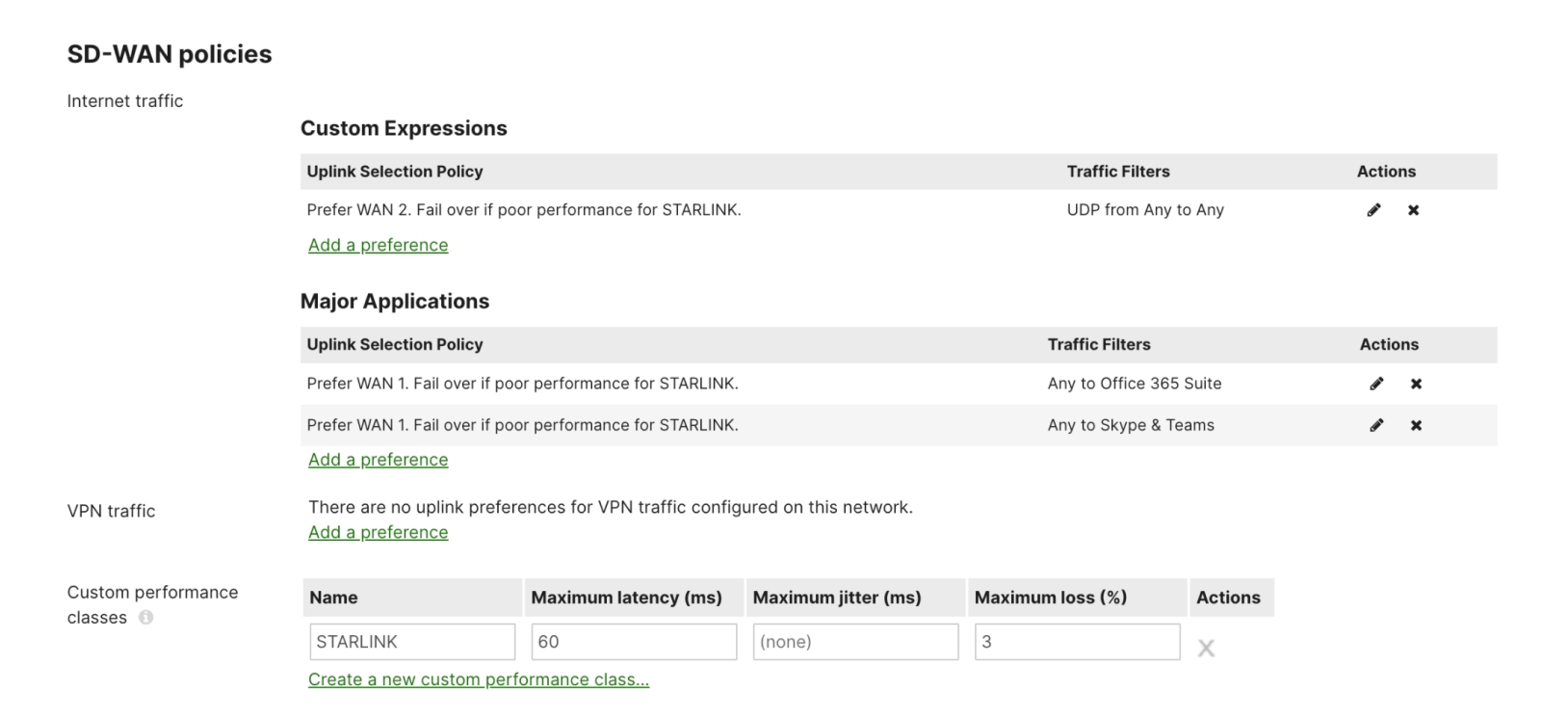This screenshot has width=1568, height=719.
Task: Select the Maximum loss field showing 3
Action: click(x=1077, y=641)
